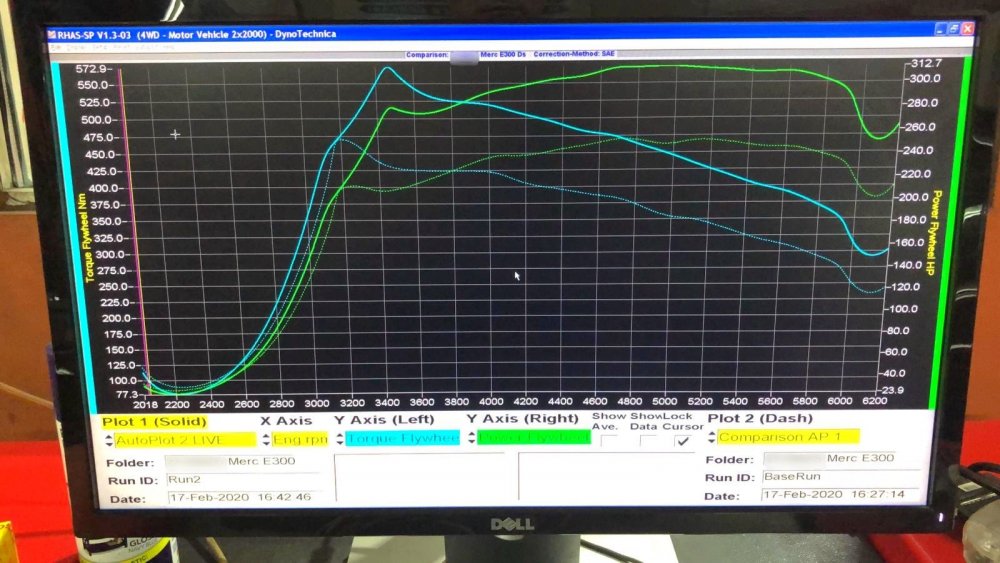Uncheck the Lock Cursor checkbox

(683, 441)
